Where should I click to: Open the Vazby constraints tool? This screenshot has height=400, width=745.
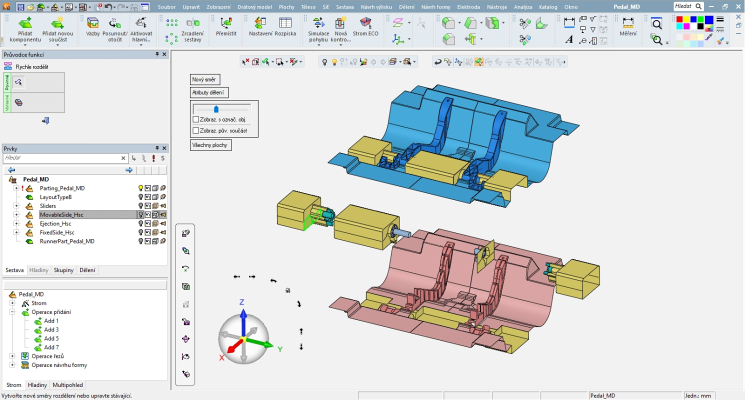coord(92,24)
